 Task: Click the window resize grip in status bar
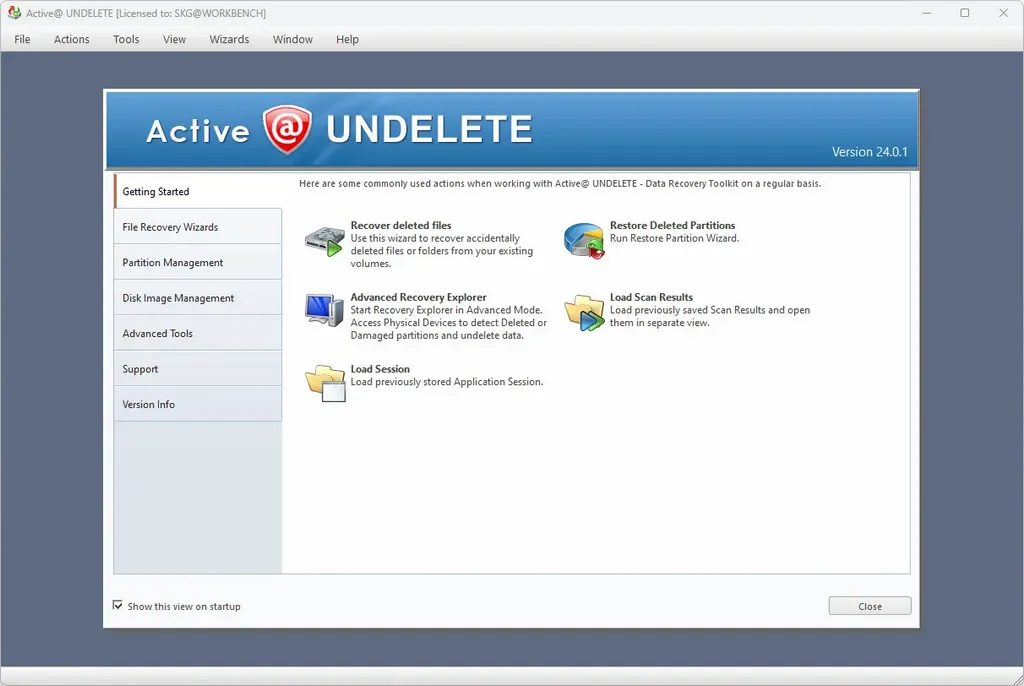coord(1016,678)
